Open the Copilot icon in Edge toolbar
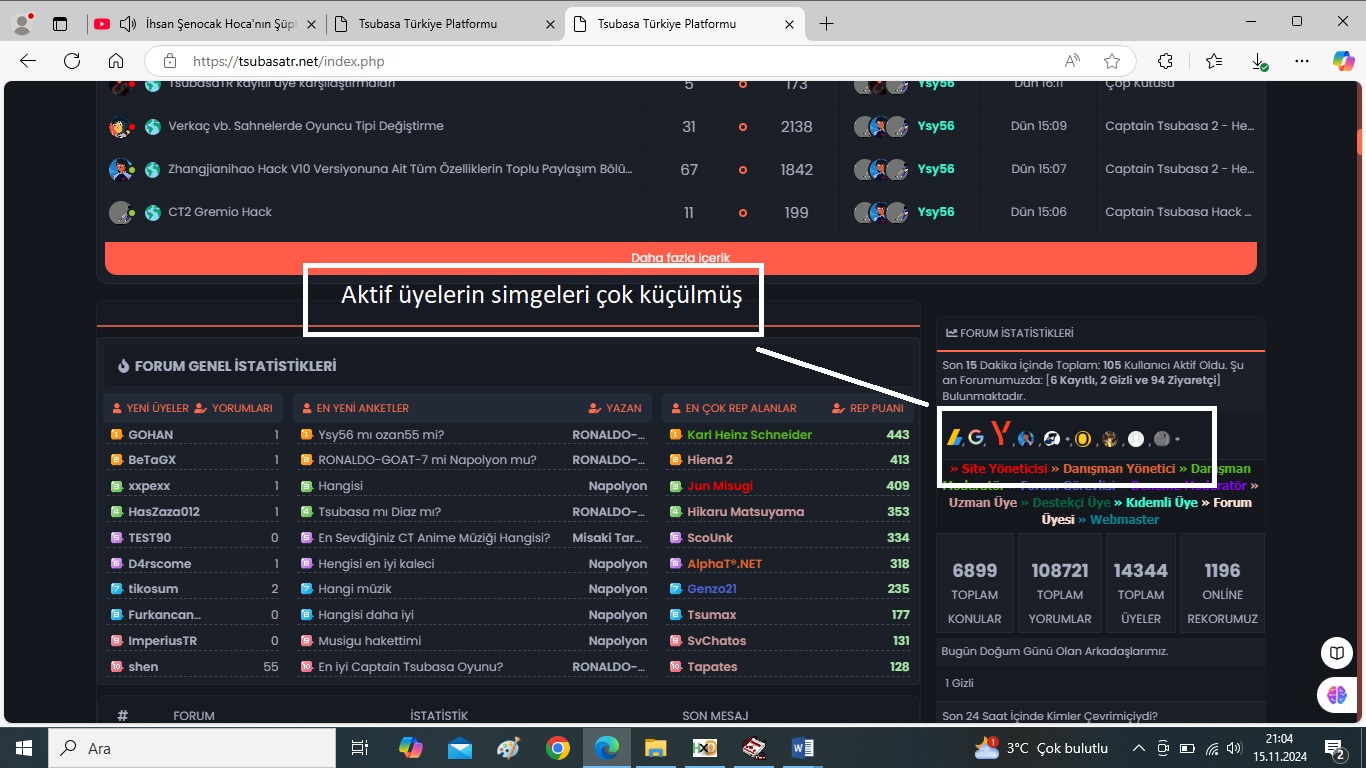 (x=1343, y=61)
